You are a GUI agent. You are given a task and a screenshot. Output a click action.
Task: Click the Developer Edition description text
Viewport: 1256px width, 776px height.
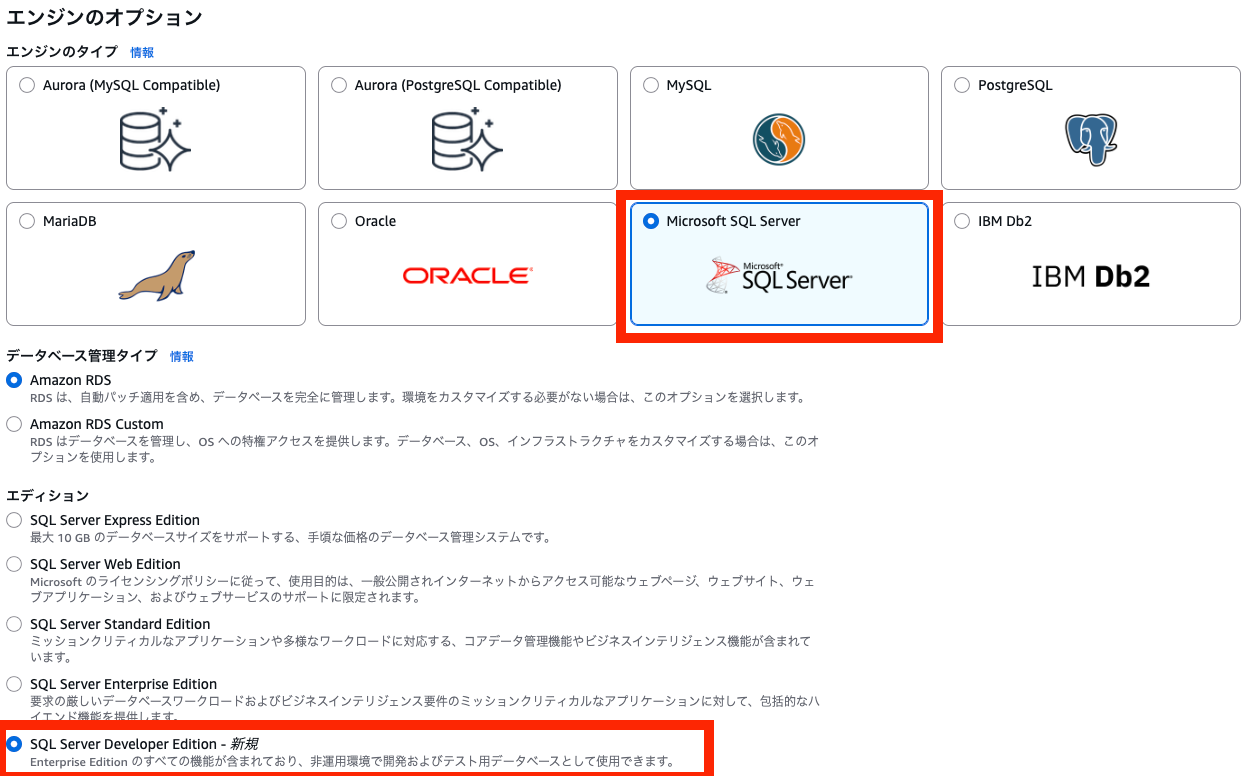[x=353, y=762]
